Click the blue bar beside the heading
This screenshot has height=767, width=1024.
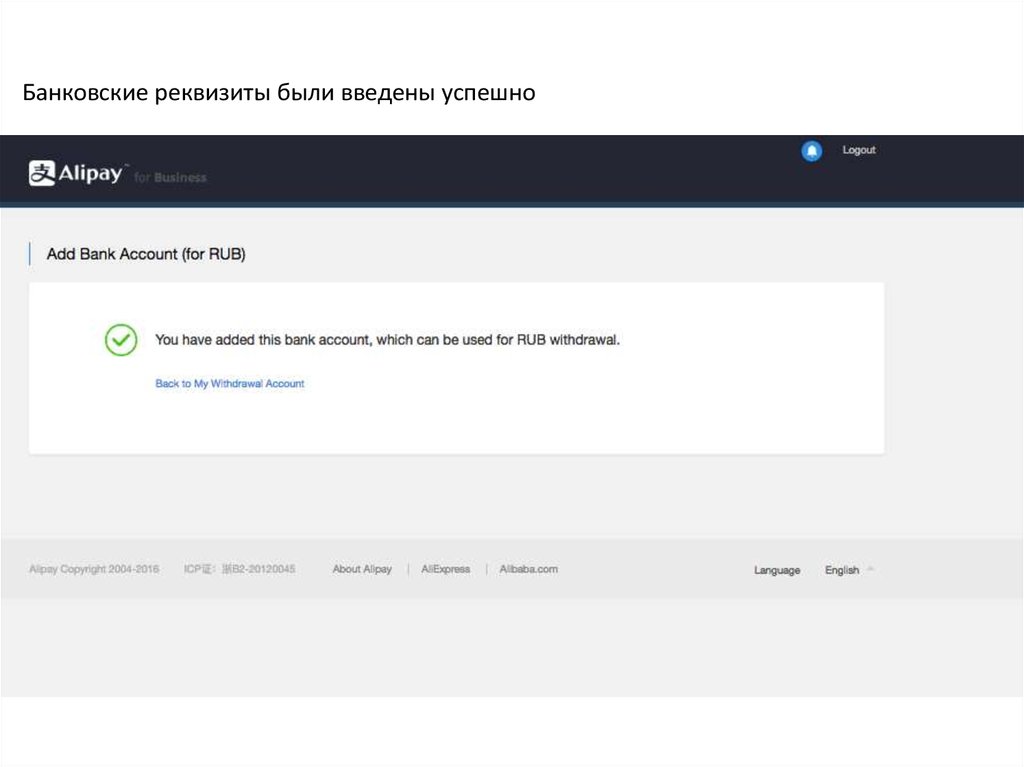coord(30,254)
